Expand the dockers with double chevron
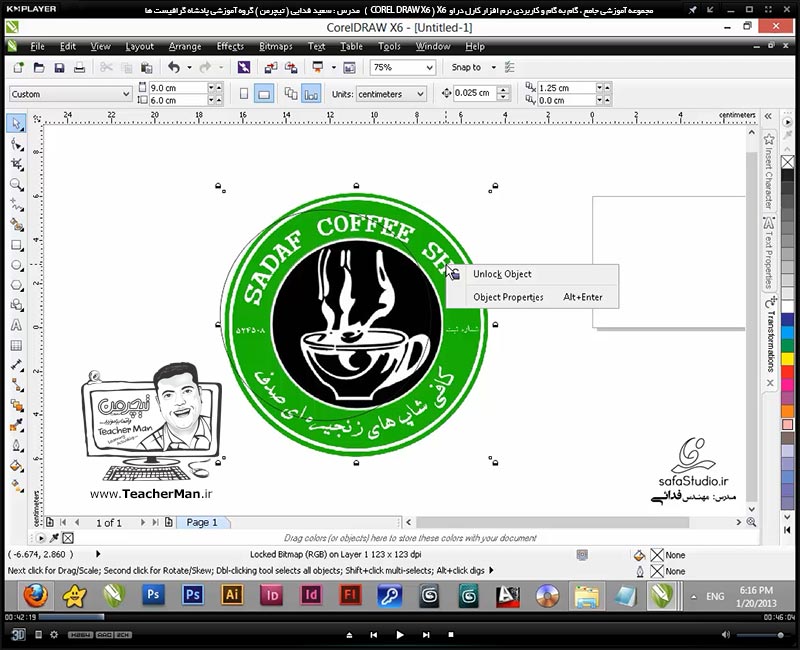 [768, 116]
